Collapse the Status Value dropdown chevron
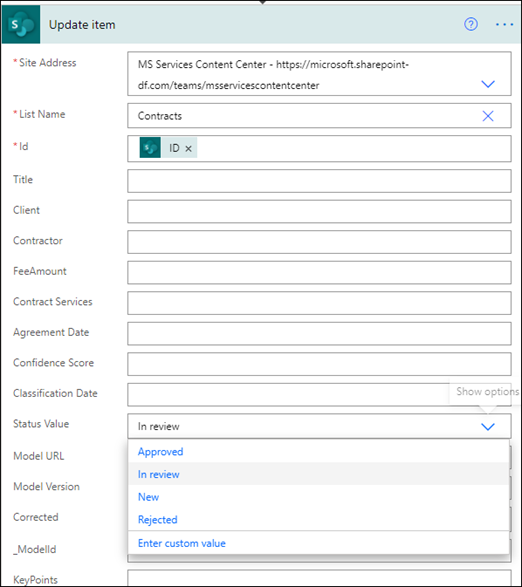The width and height of the screenshot is (522, 587). click(x=488, y=426)
